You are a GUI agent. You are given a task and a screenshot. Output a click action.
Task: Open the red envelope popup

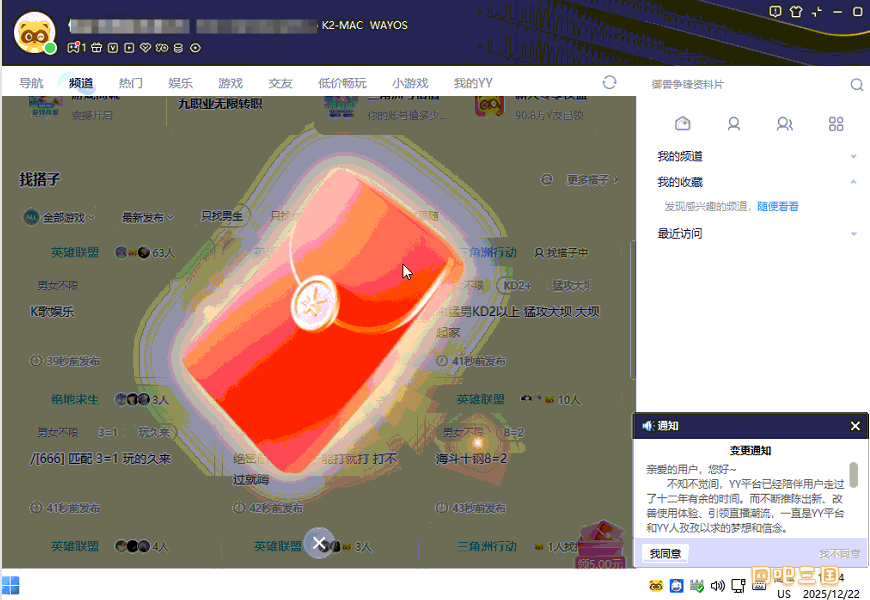(323, 321)
